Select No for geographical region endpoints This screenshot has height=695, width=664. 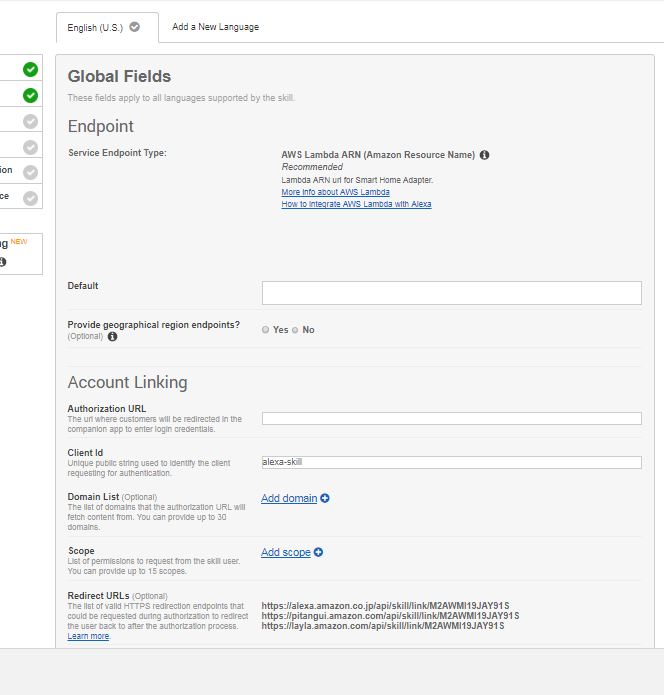[x=295, y=330]
